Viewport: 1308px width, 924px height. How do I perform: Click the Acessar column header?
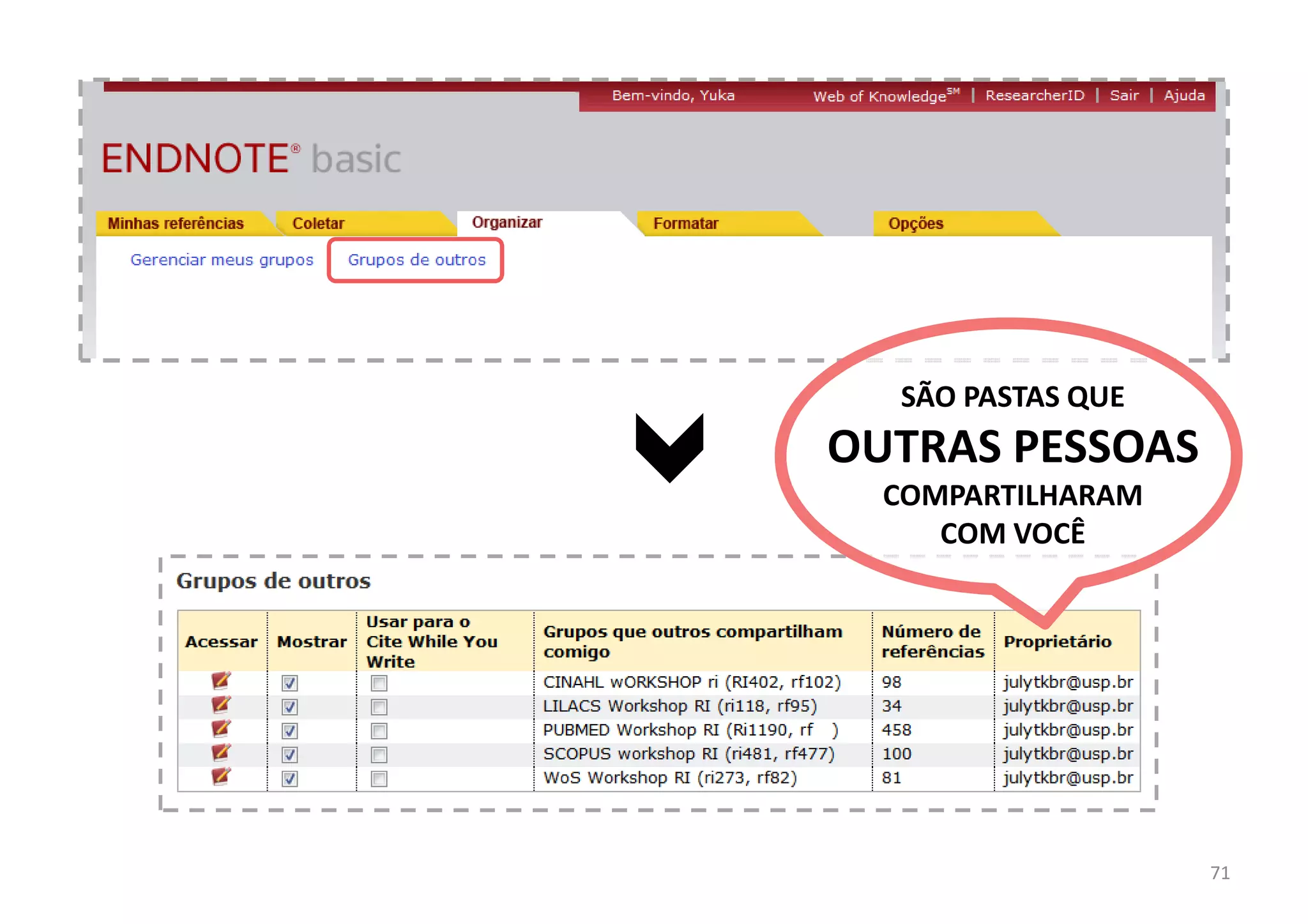coord(222,641)
